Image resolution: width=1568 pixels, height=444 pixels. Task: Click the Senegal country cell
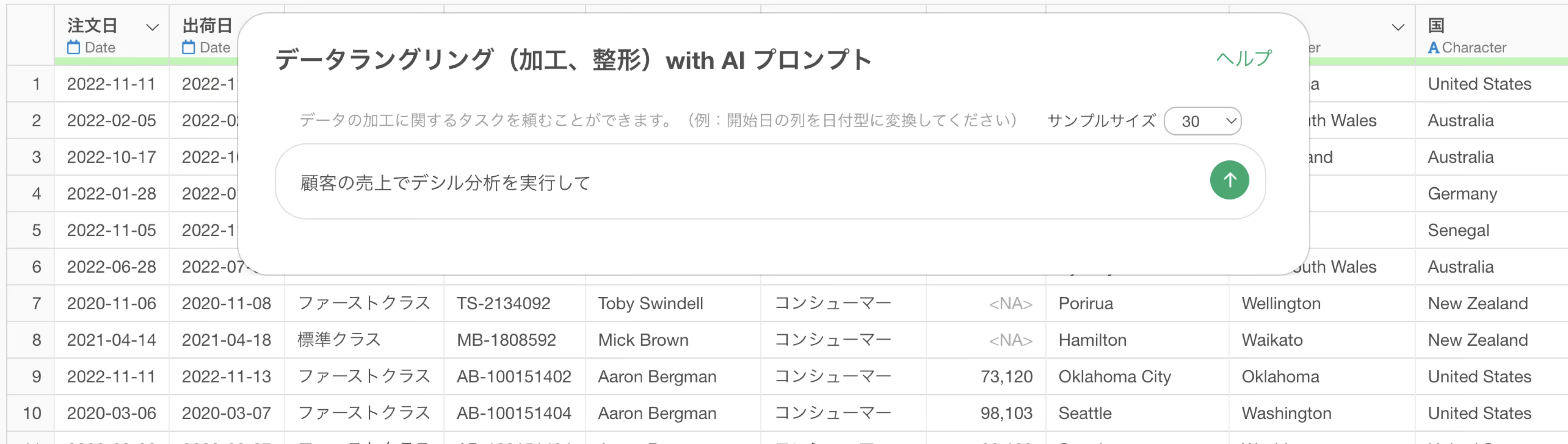1458,231
